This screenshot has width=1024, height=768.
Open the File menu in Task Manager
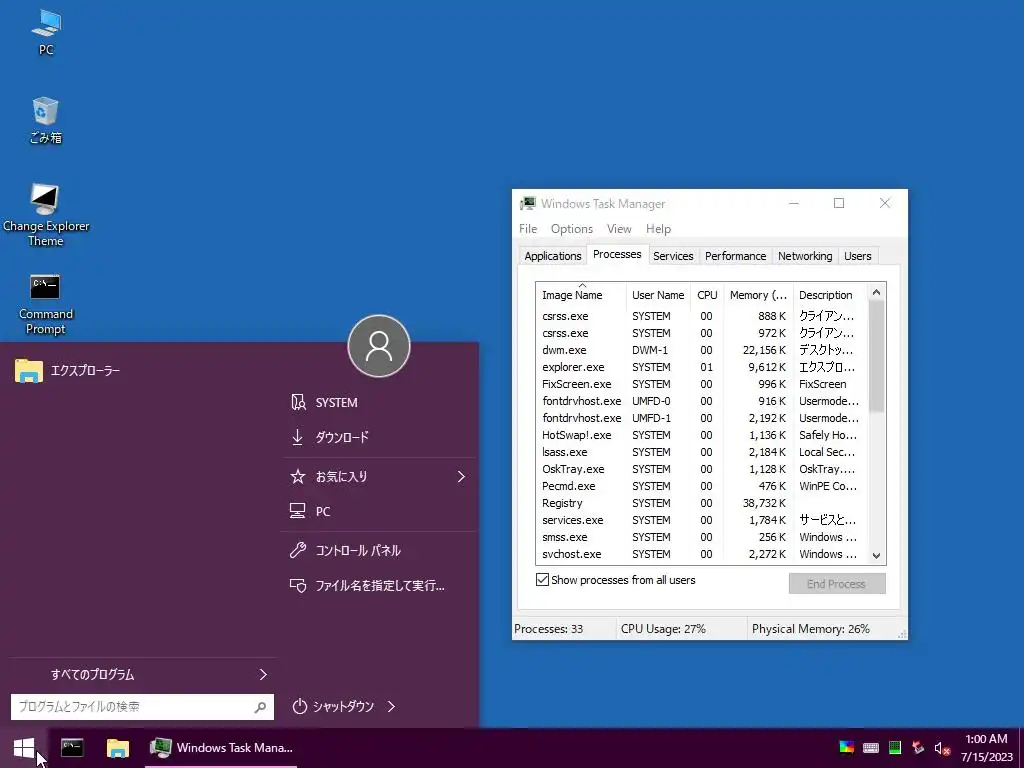[528, 229]
